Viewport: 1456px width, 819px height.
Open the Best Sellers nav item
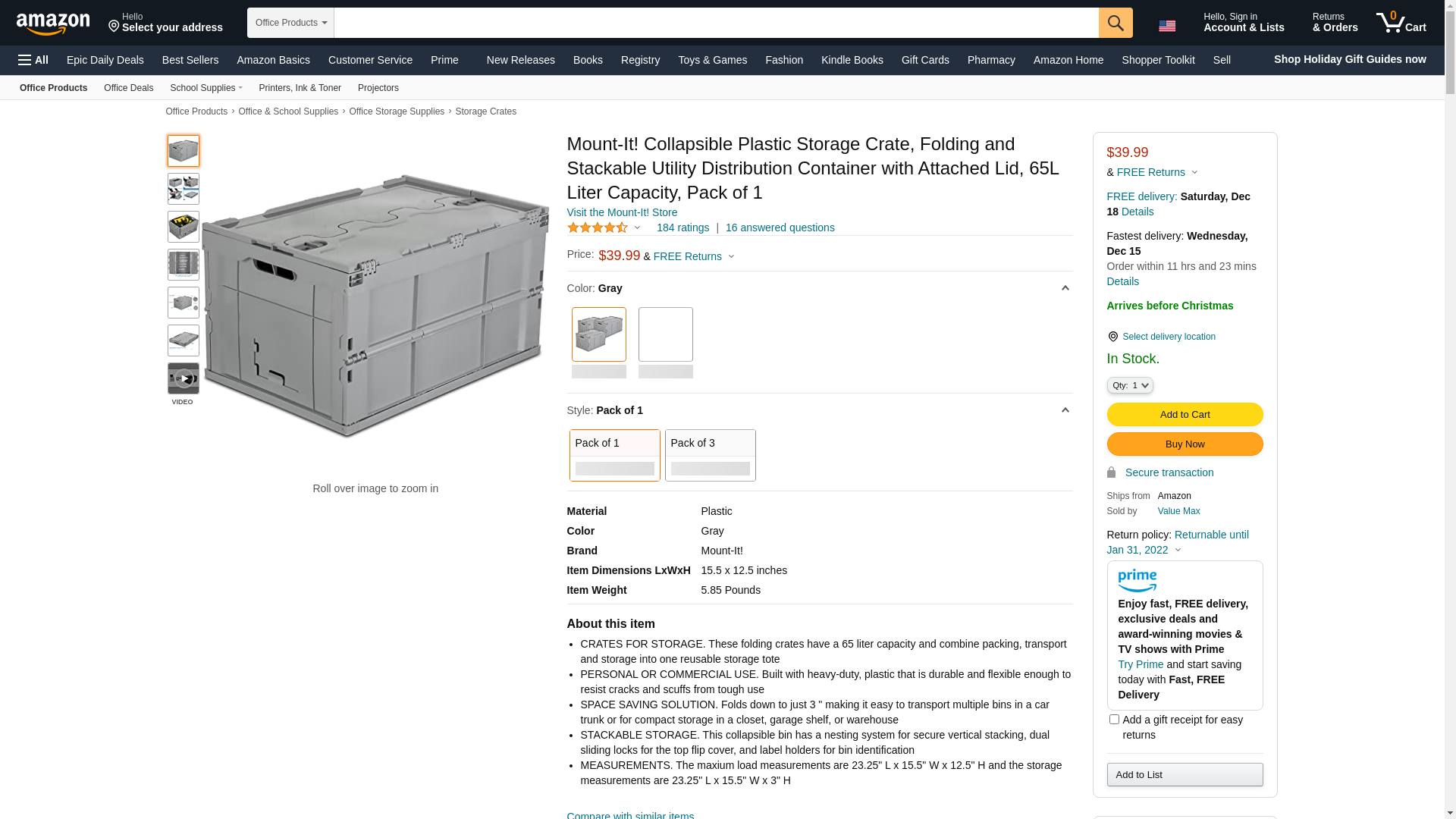190,60
